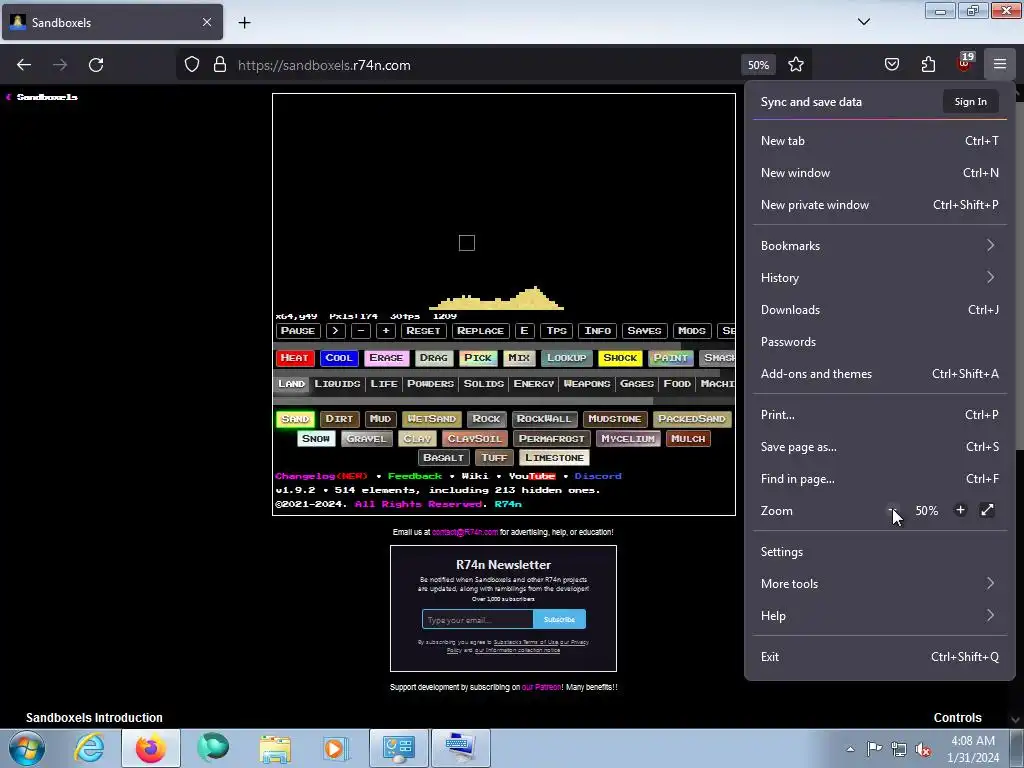Click the TPS button
Screen dimensions: 1024x768
[x=556, y=330]
